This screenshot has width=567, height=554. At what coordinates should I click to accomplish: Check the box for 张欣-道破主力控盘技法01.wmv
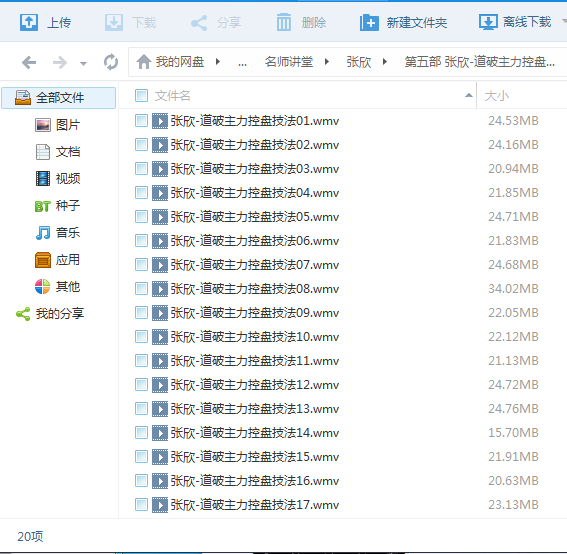click(x=141, y=120)
